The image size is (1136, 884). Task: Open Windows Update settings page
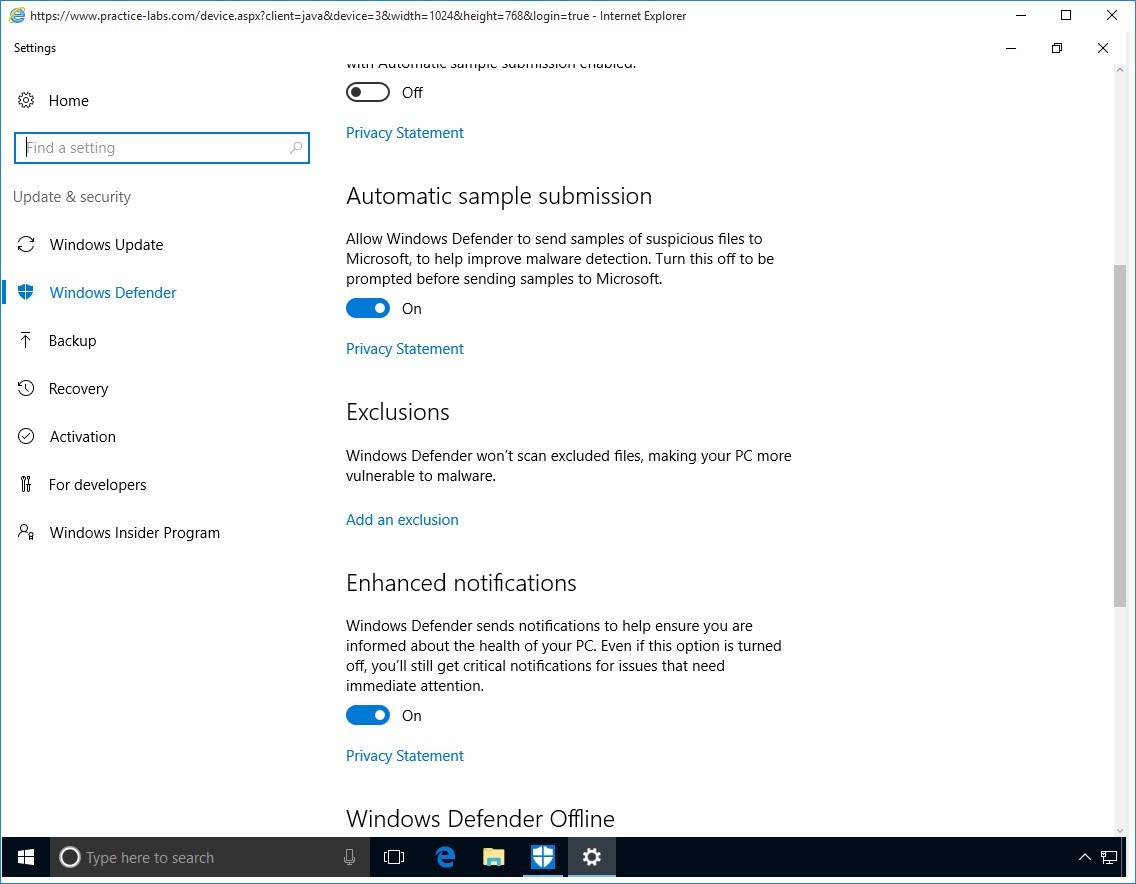[x=106, y=244]
